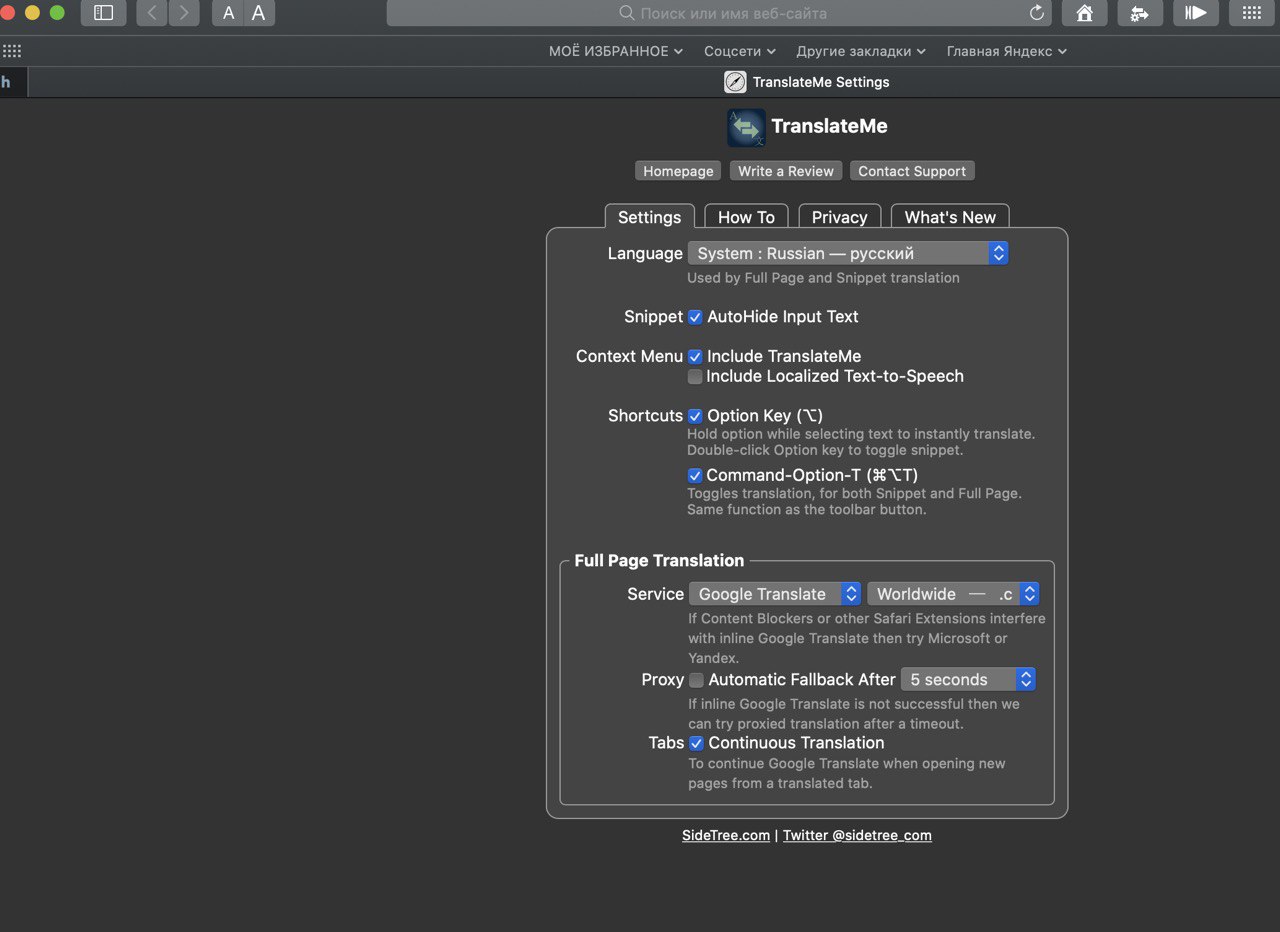Click the address search field

click(718, 13)
